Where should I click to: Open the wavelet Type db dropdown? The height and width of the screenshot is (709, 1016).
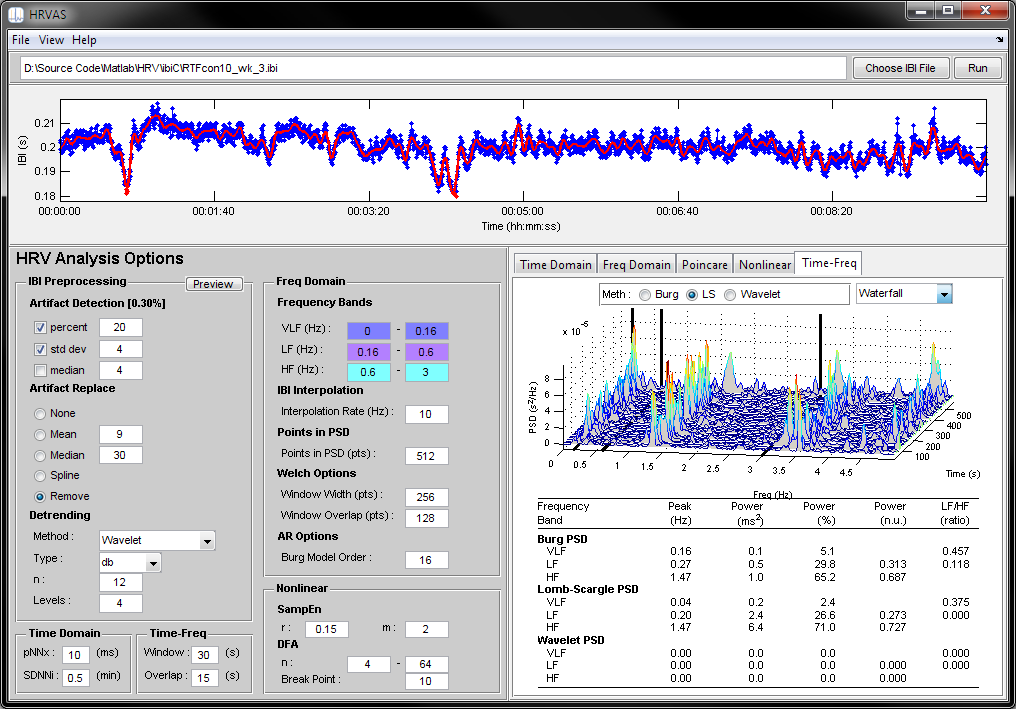pyautogui.click(x=153, y=563)
